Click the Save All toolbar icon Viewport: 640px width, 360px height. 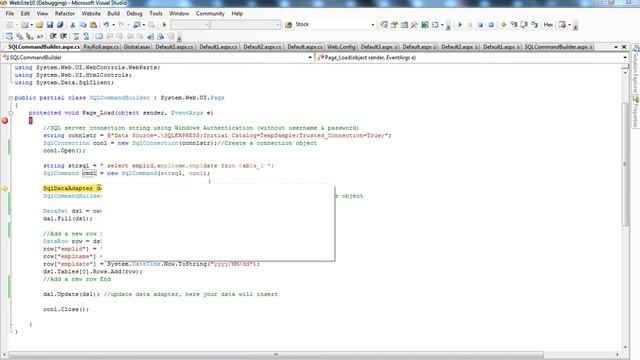[x=60, y=25]
